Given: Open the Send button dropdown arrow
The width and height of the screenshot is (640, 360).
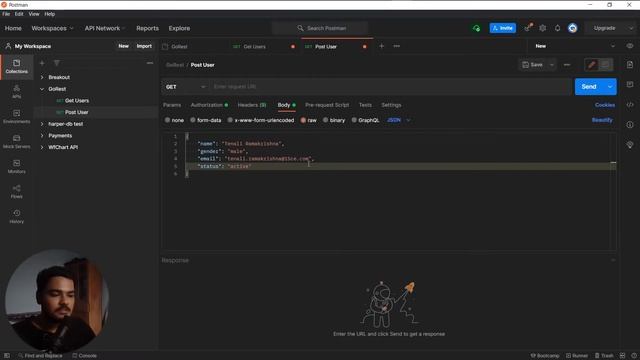Looking at the screenshot, I should [x=610, y=87].
